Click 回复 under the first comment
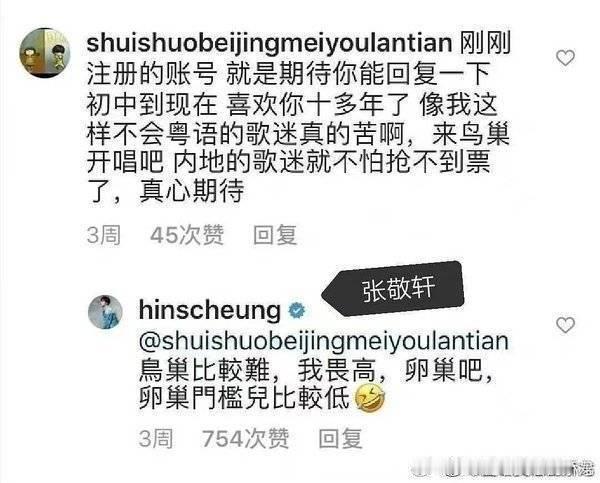600x483 pixels. 275,235
